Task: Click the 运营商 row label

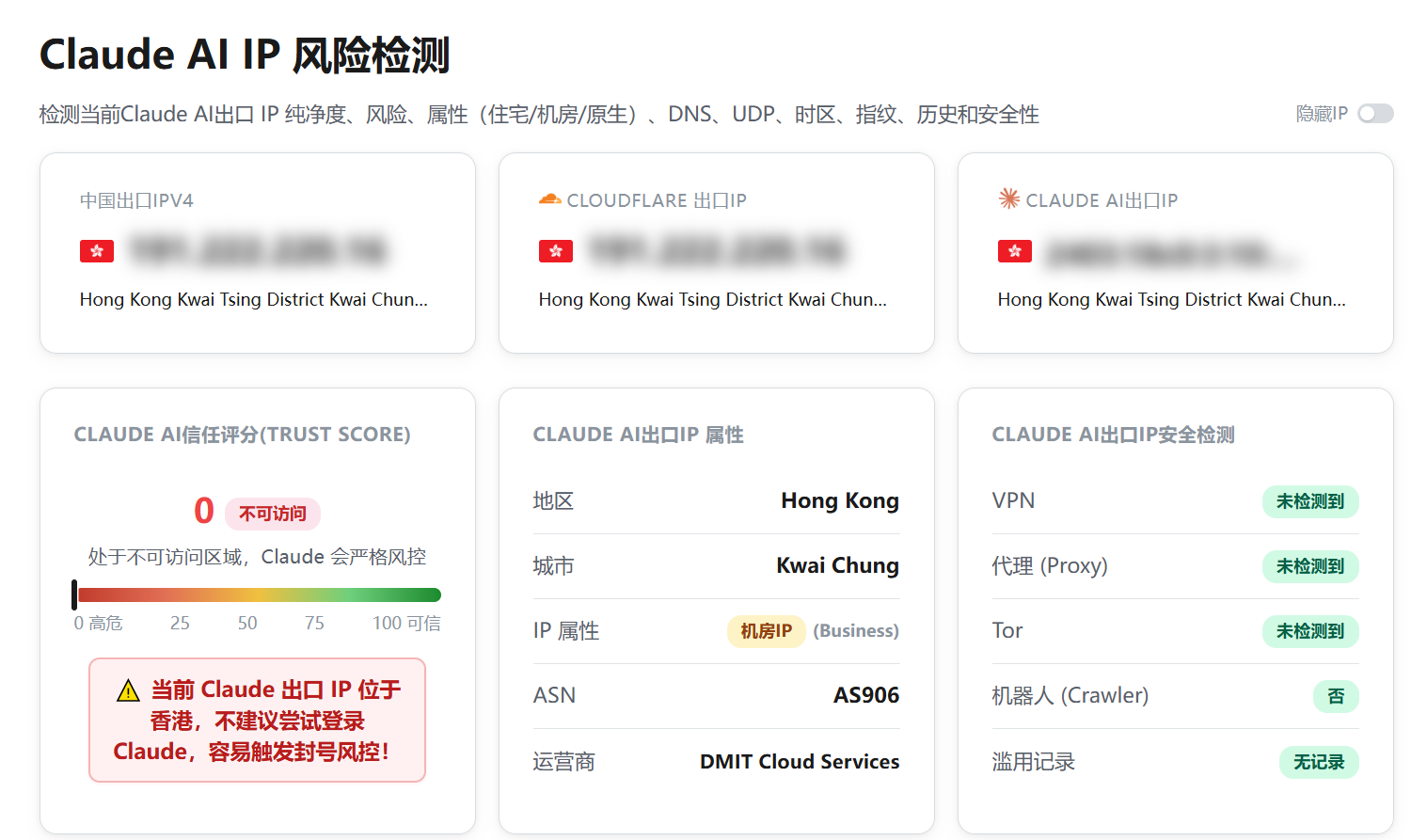Action: pyautogui.click(x=564, y=762)
